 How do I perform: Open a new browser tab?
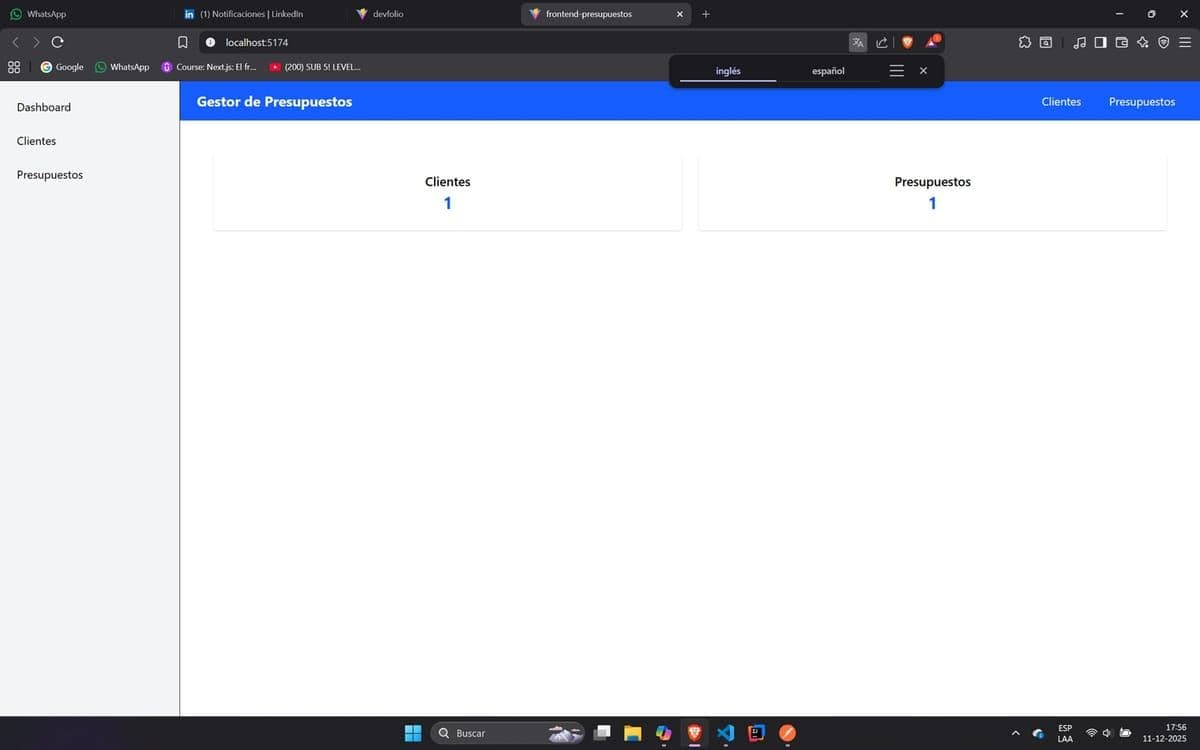[706, 14]
